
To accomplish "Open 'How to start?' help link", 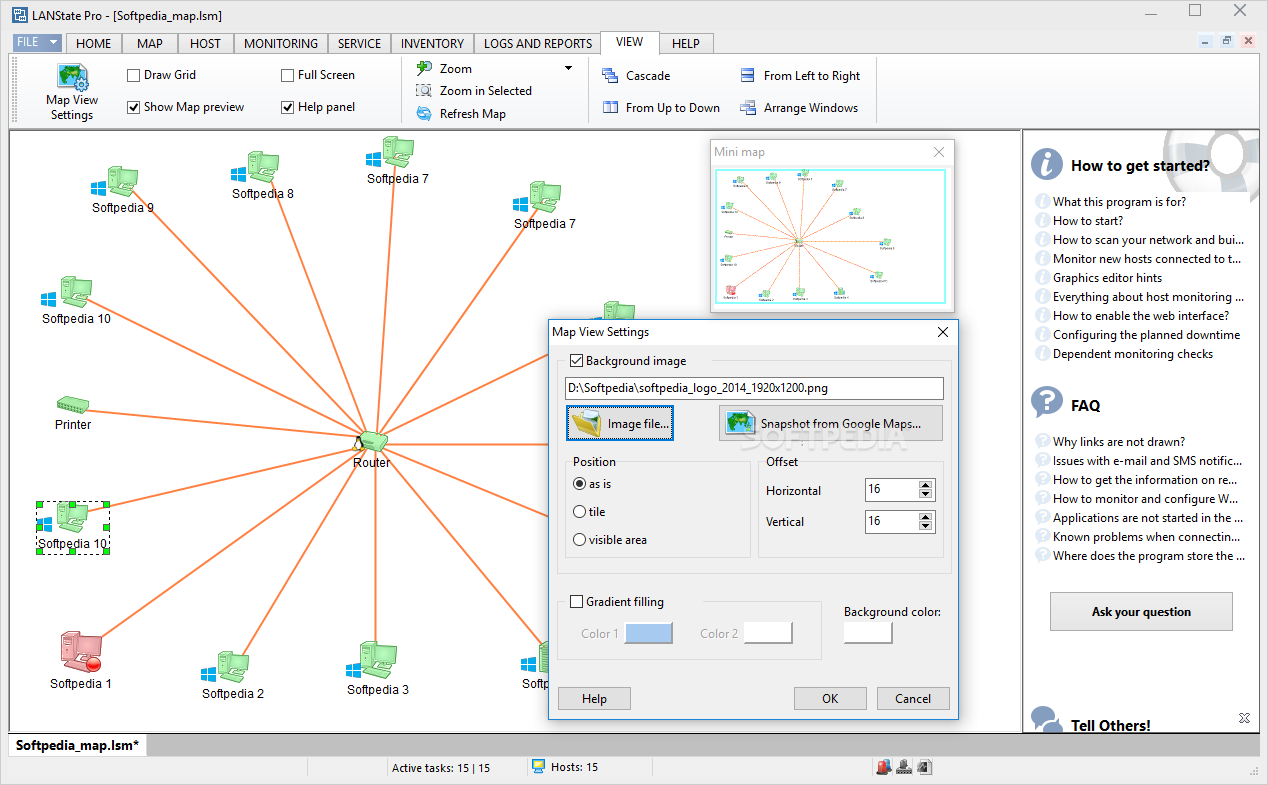I will point(1088,221).
